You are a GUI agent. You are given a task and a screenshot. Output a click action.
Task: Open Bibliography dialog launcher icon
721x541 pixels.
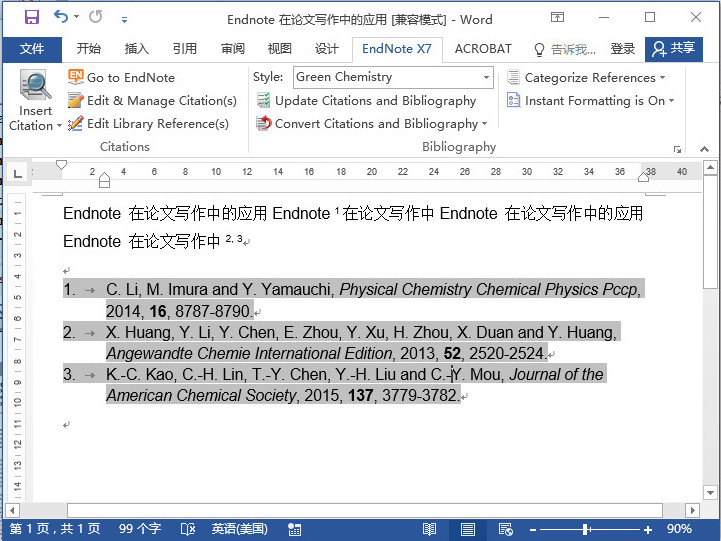(677, 149)
